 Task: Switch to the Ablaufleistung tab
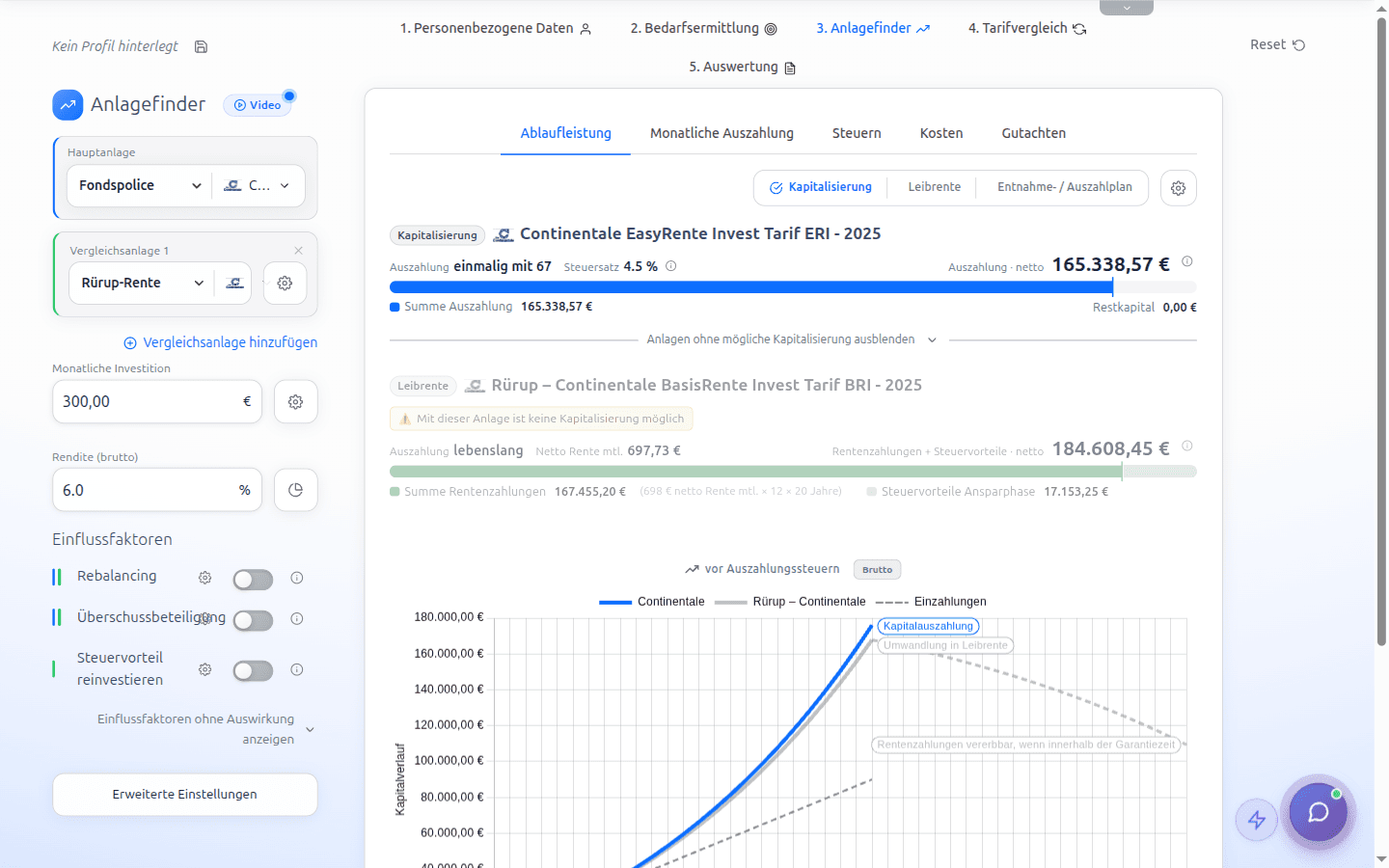pyautogui.click(x=566, y=133)
